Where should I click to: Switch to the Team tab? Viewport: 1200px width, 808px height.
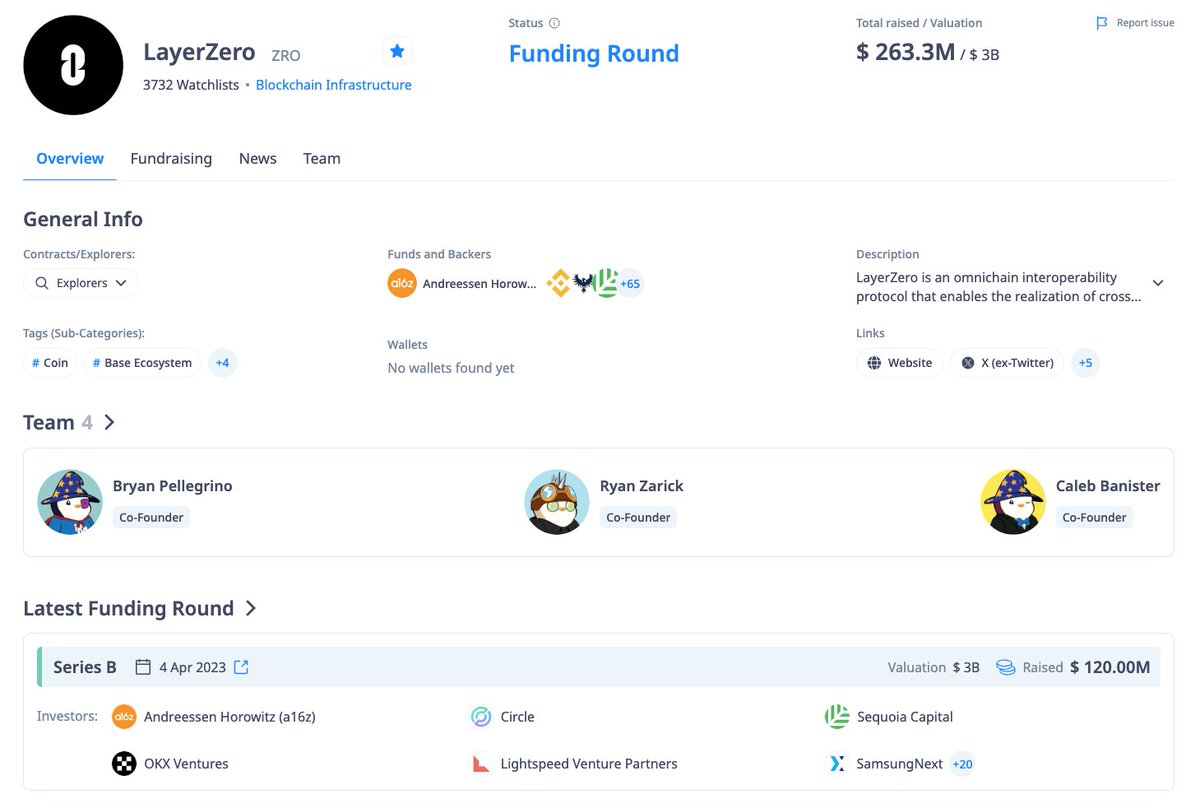coord(322,158)
